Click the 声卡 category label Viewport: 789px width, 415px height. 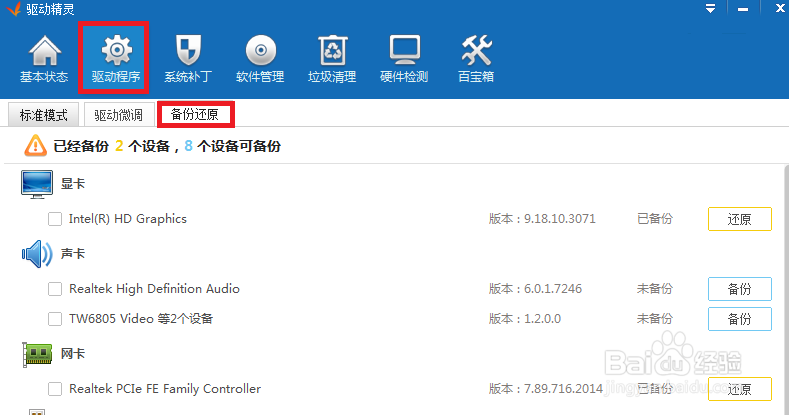(x=73, y=254)
